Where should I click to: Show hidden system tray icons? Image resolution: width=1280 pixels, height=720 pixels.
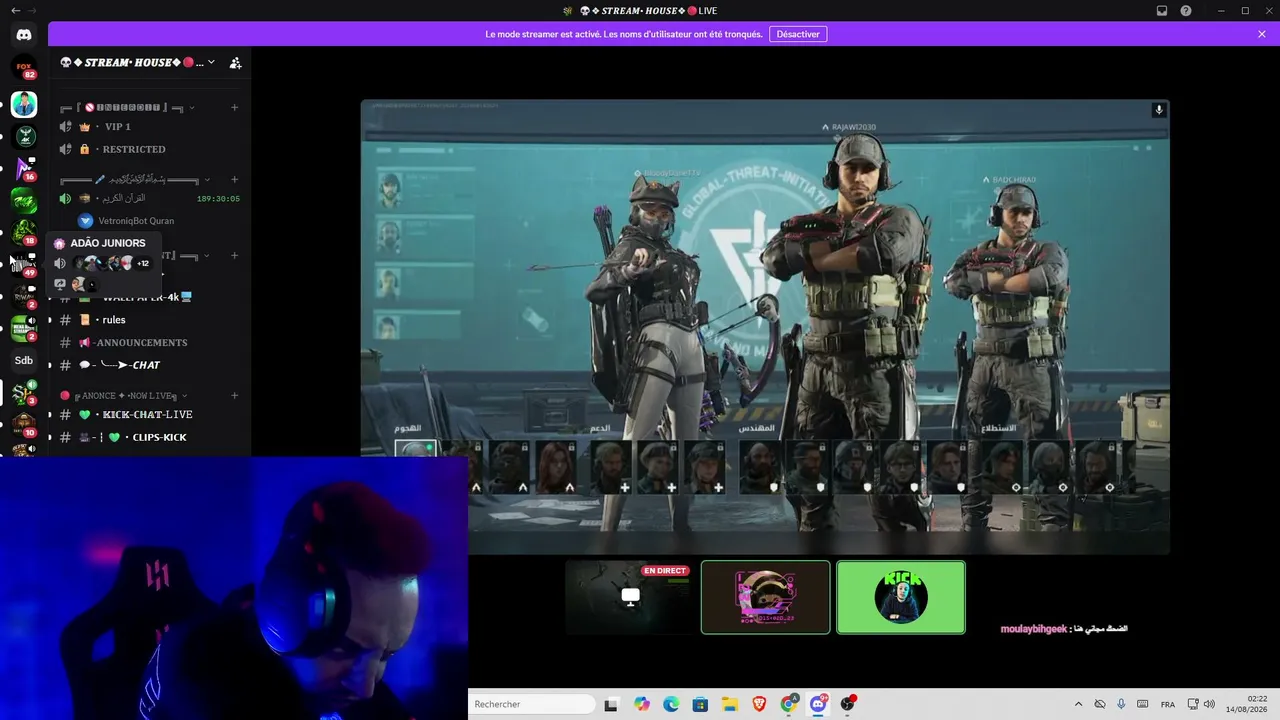tap(1078, 704)
